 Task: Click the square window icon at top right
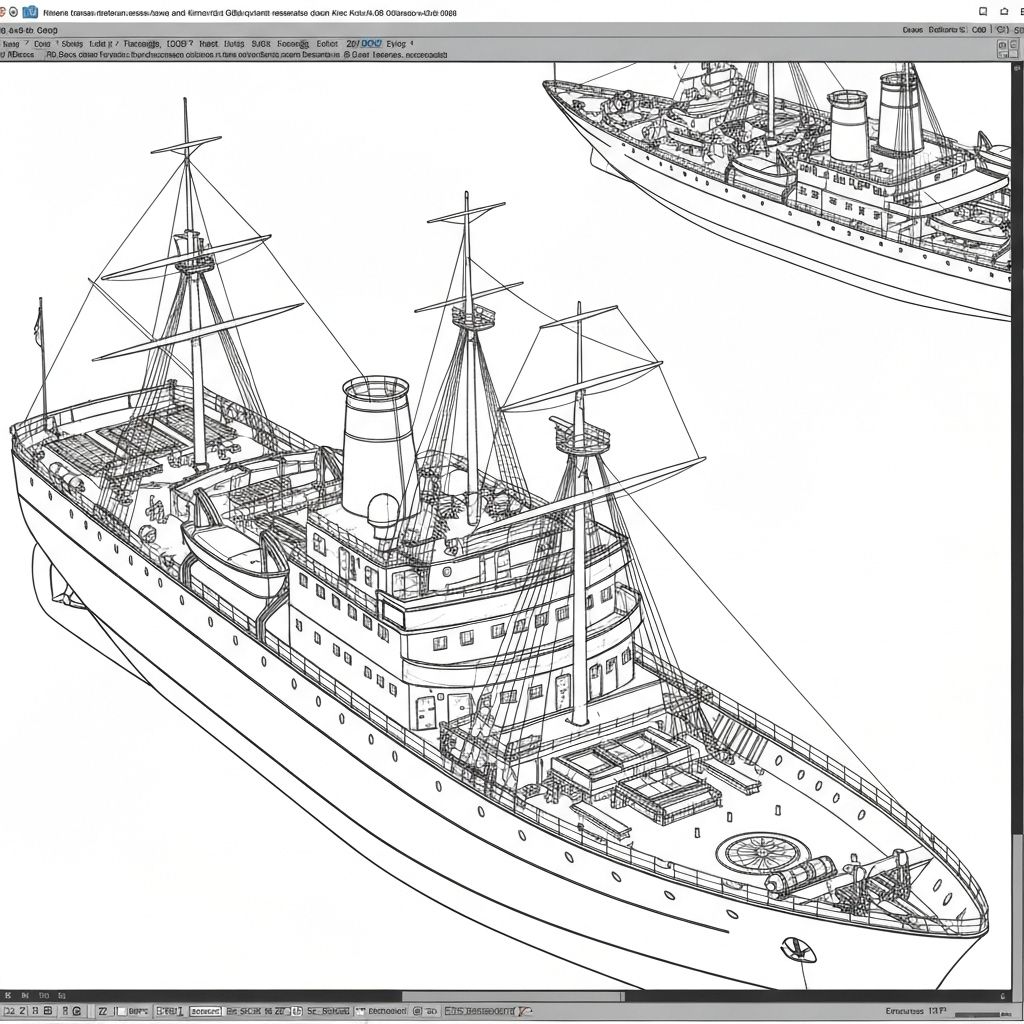click(x=983, y=12)
